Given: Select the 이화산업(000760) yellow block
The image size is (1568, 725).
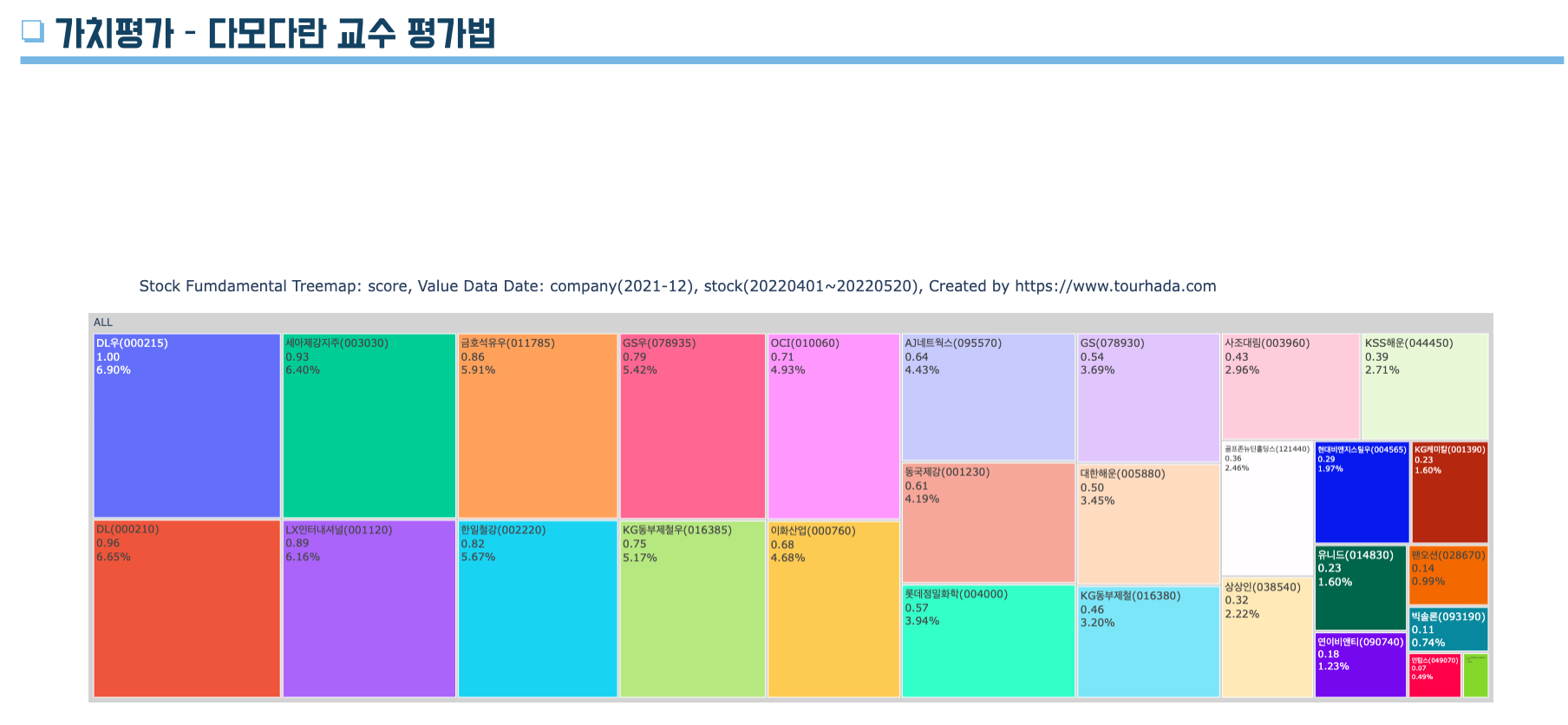Looking at the screenshot, I should [833, 610].
